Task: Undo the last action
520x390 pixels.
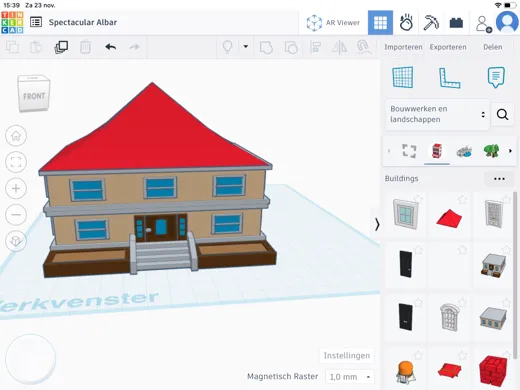Action: (110, 47)
